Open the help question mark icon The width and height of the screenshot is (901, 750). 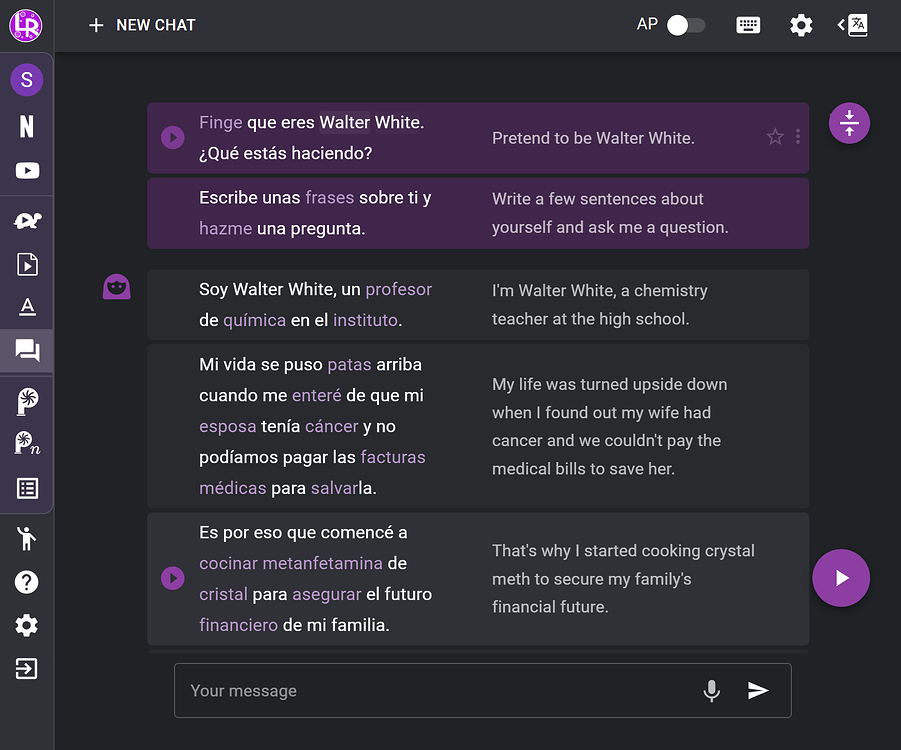(x=26, y=581)
